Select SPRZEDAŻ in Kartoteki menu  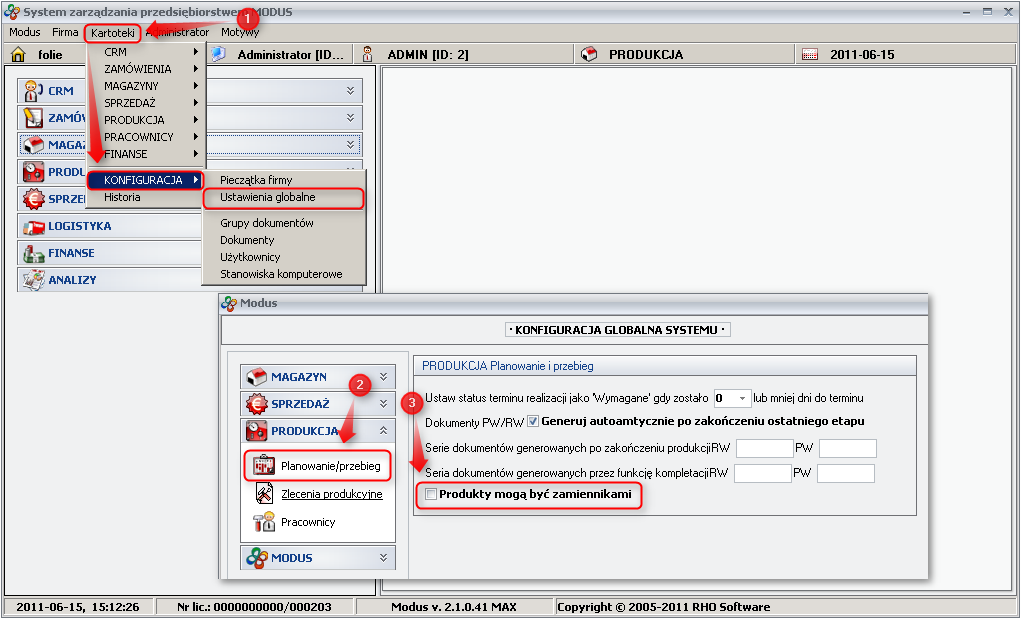147,103
